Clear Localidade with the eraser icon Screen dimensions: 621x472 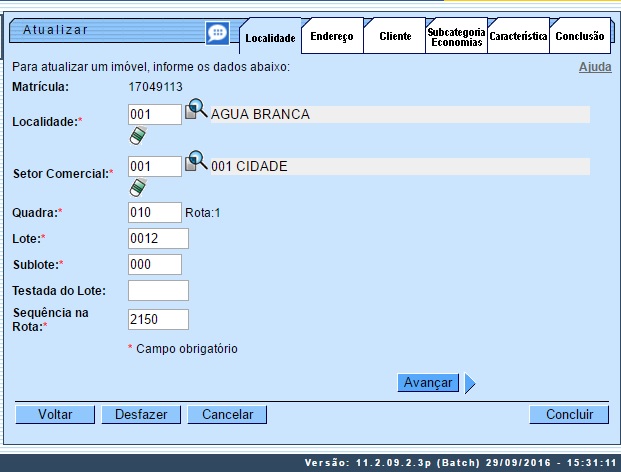[x=137, y=136]
